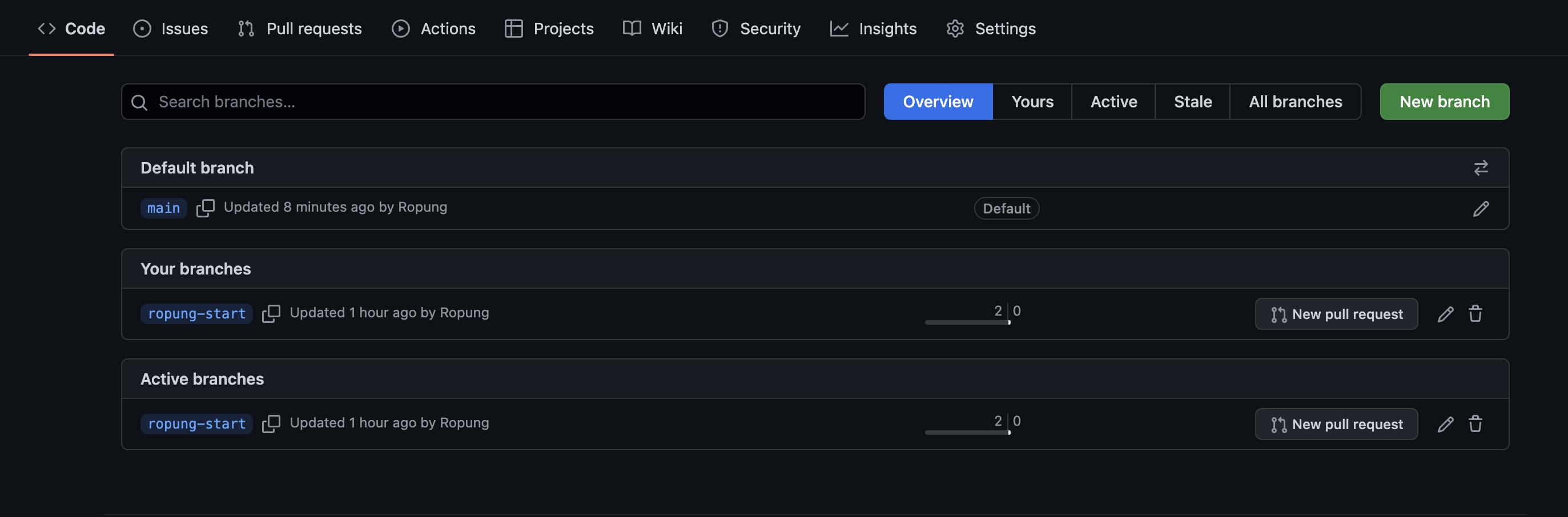The width and height of the screenshot is (1568, 517).
Task: Rename the main branch with pencil icon
Action: click(1480, 209)
